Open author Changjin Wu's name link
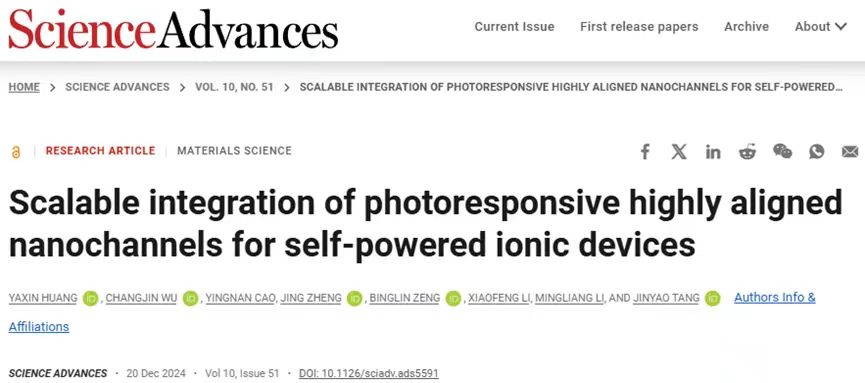This screenshot has height=383, width=865. tap(141, 299)
